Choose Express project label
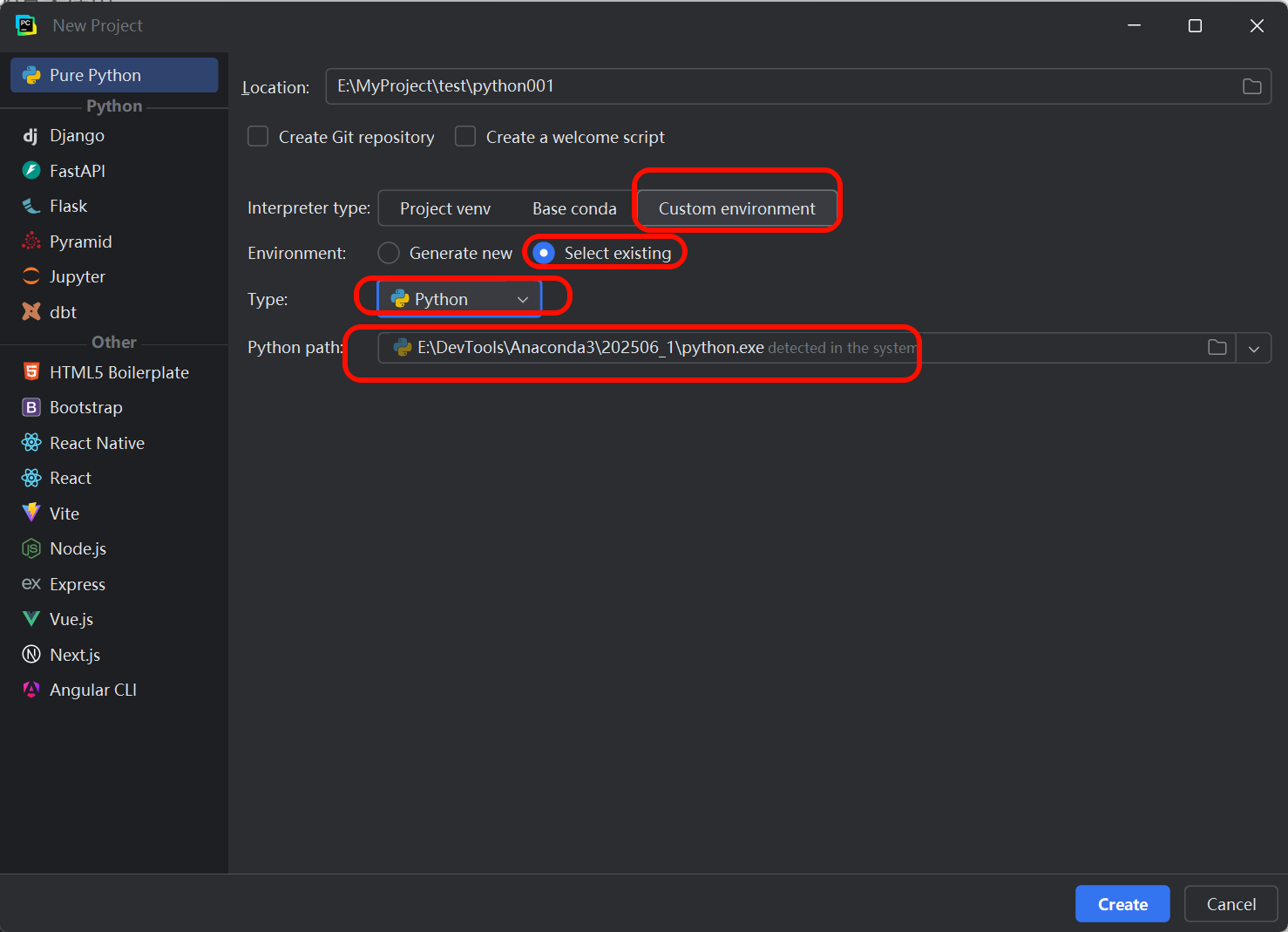This screenshot has height=932, width=1288. [78, 584]
